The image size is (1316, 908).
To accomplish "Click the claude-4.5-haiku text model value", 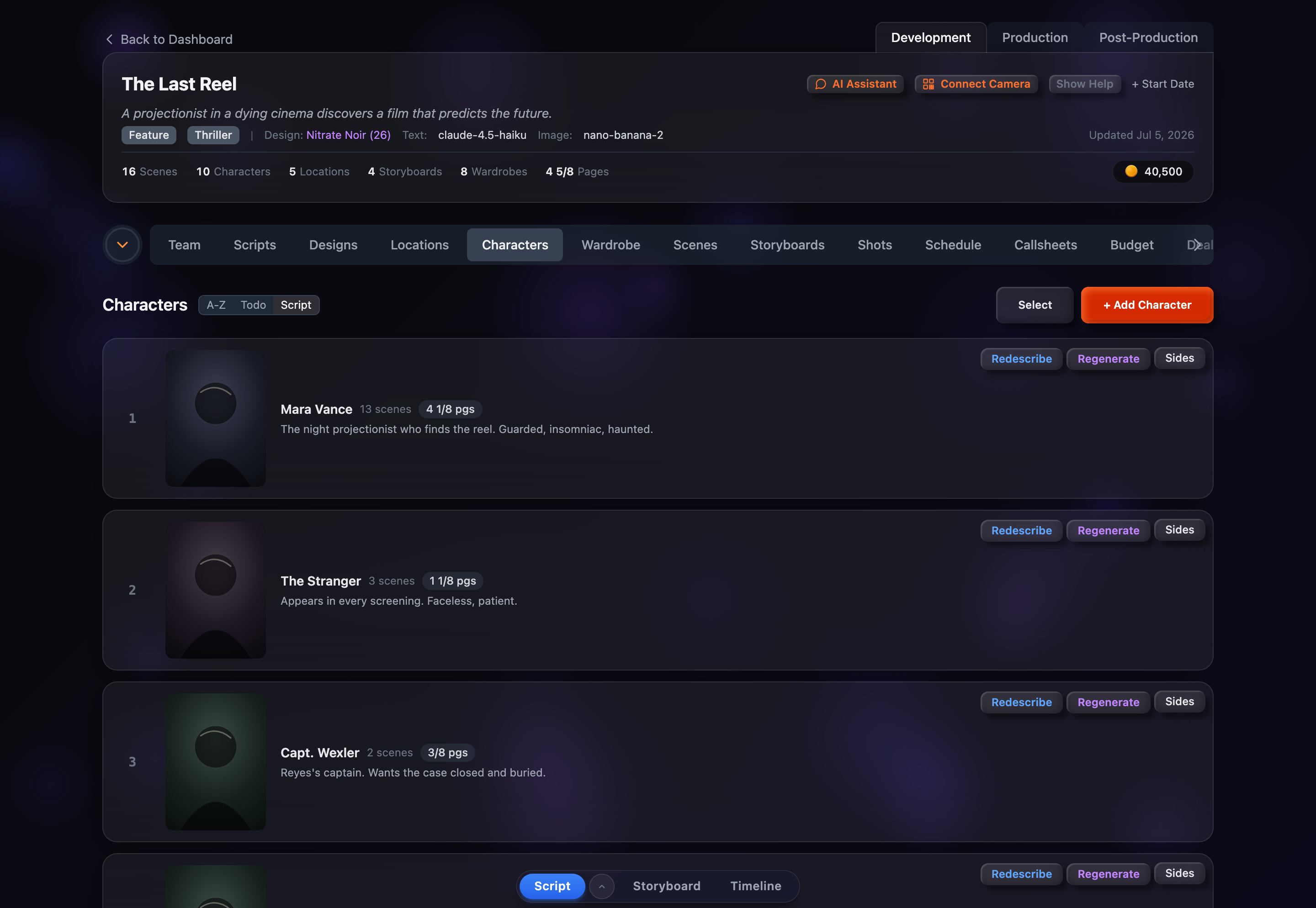I will (x=482, y=135).
